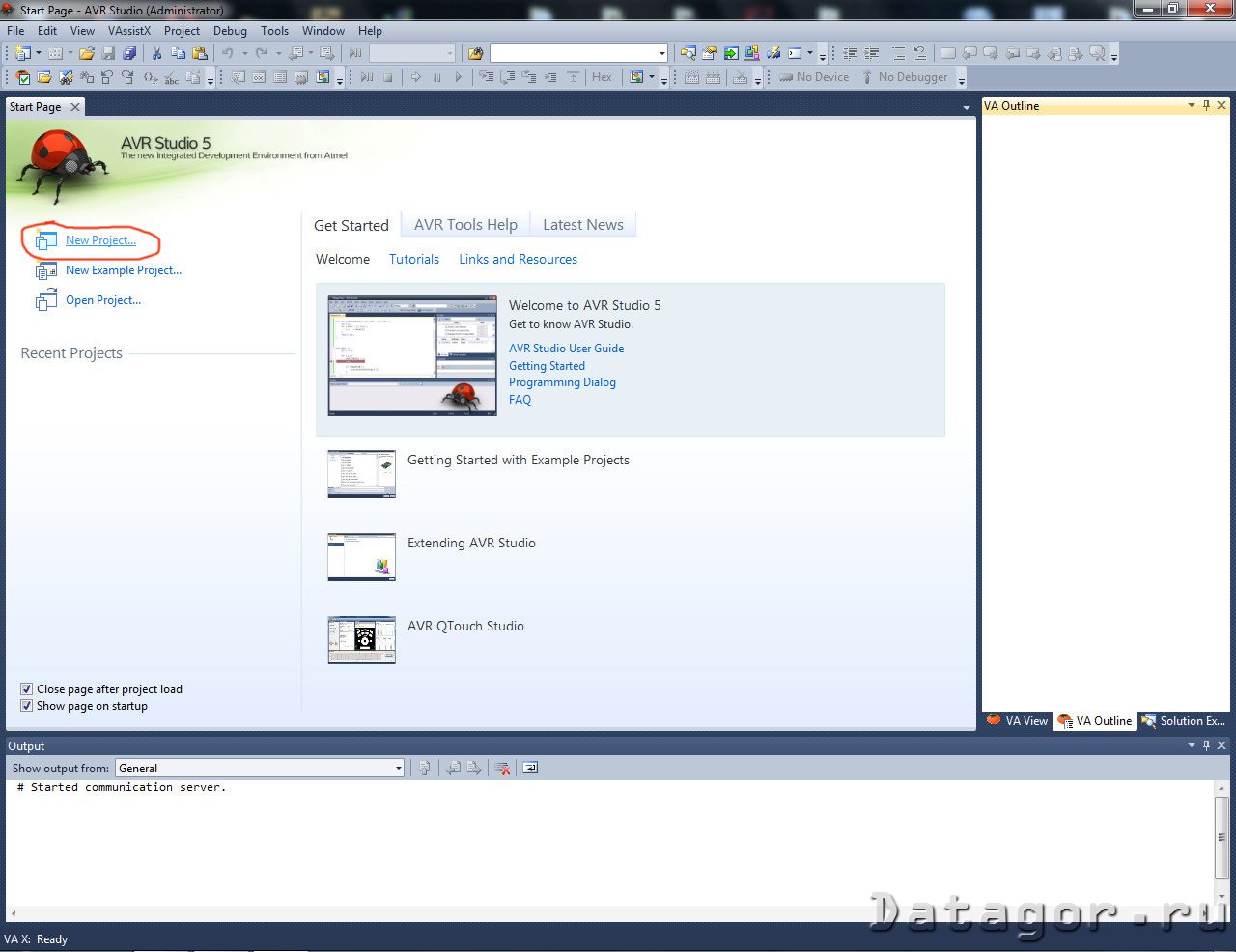The image size is (1236, 952).
Task: Click the Save All icon
Action: point(129,53)
